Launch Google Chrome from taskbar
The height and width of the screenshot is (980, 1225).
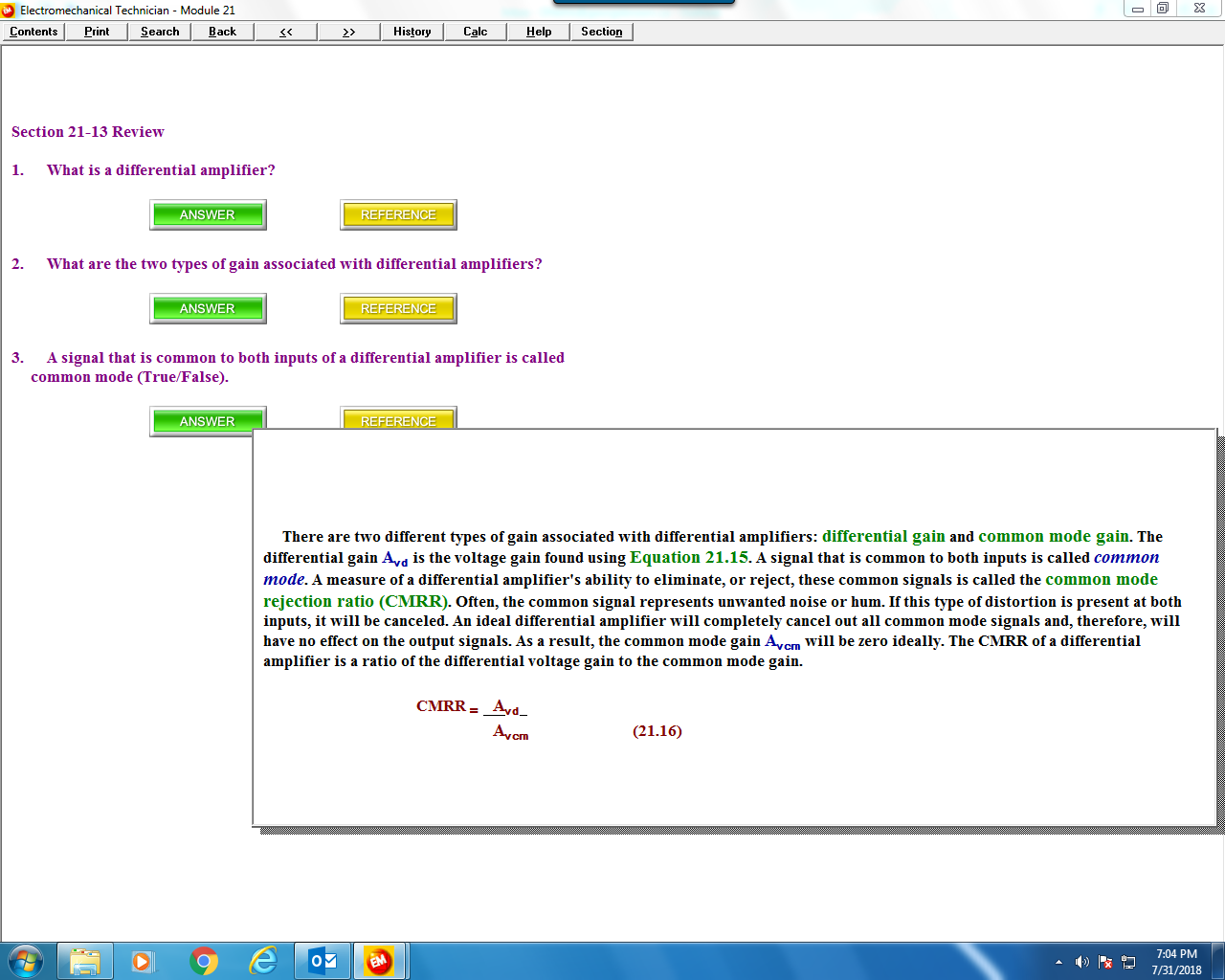203,961
